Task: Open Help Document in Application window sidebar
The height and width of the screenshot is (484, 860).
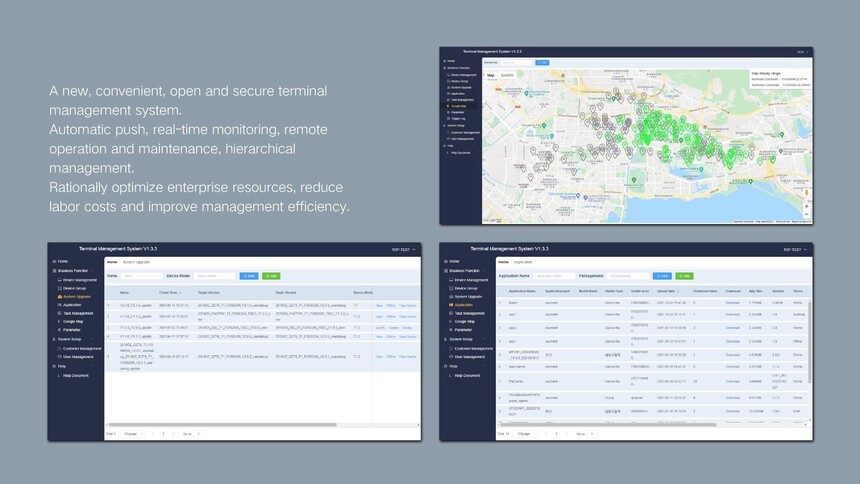Action: point(468,375)
